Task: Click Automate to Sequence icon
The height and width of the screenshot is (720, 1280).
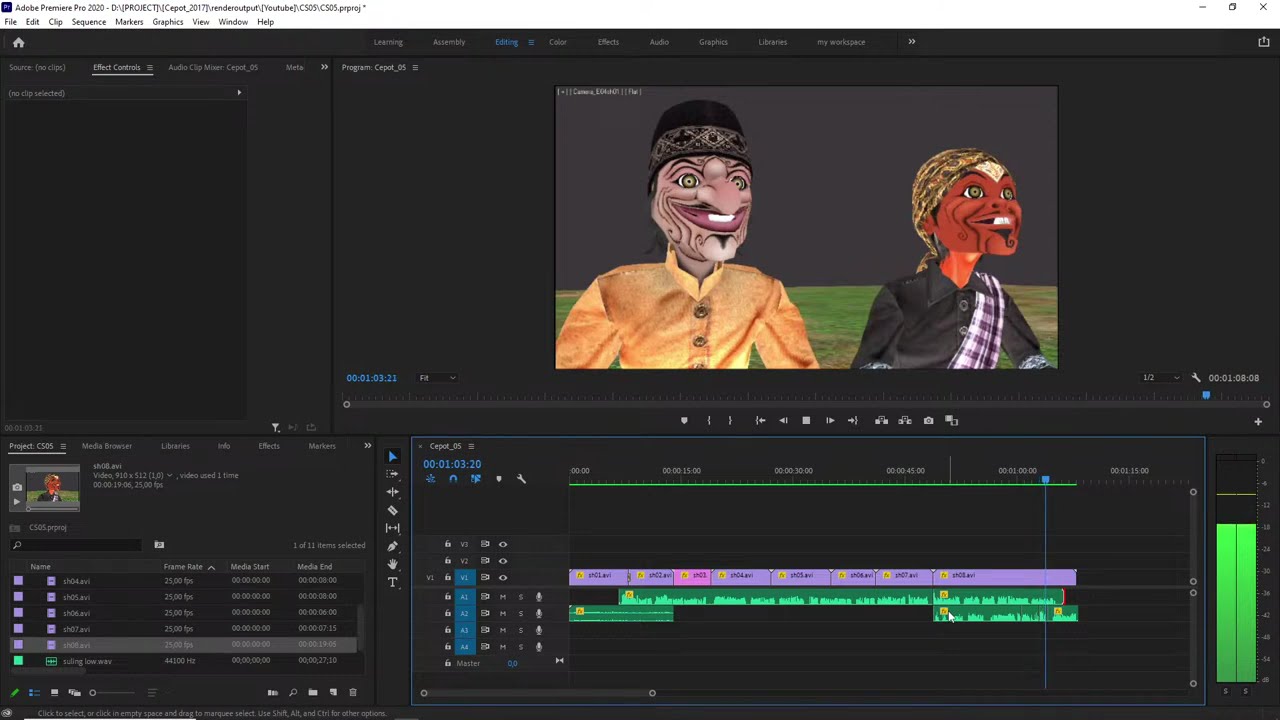Action: (272, 692)
